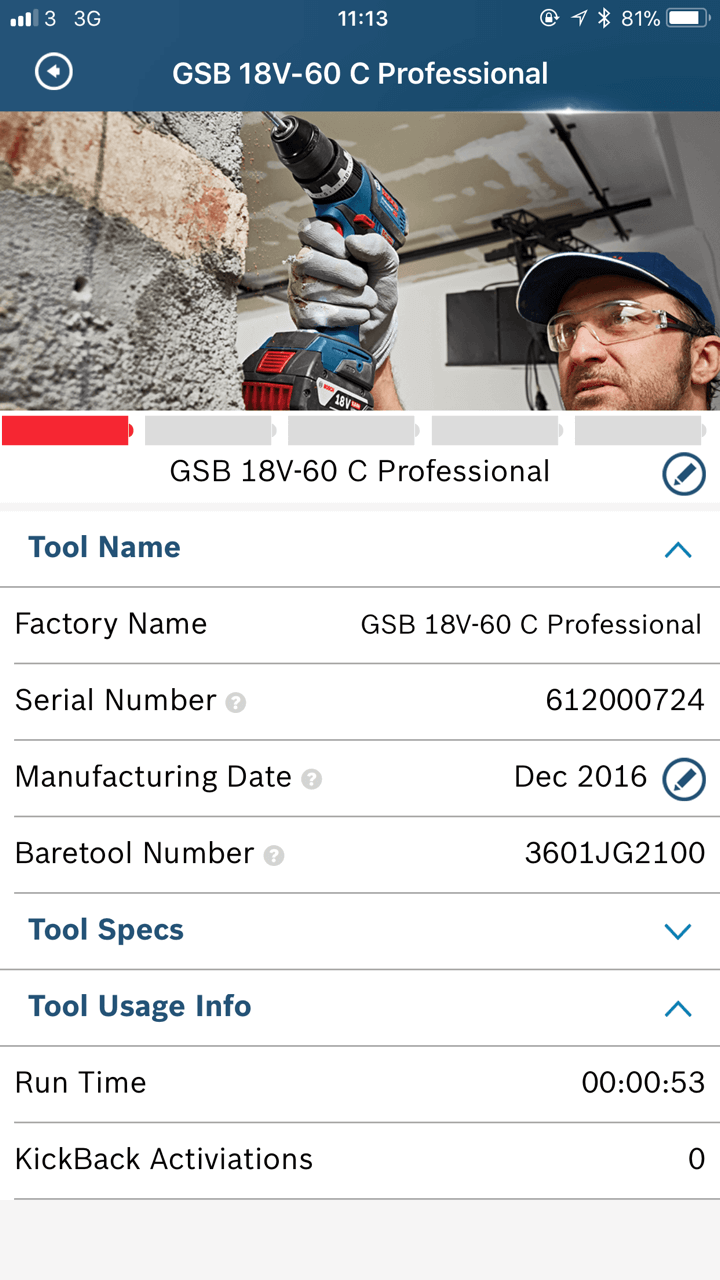Tap the back arrow in header
Viewport: 720px width, 1280px height.
pos(54,73)
